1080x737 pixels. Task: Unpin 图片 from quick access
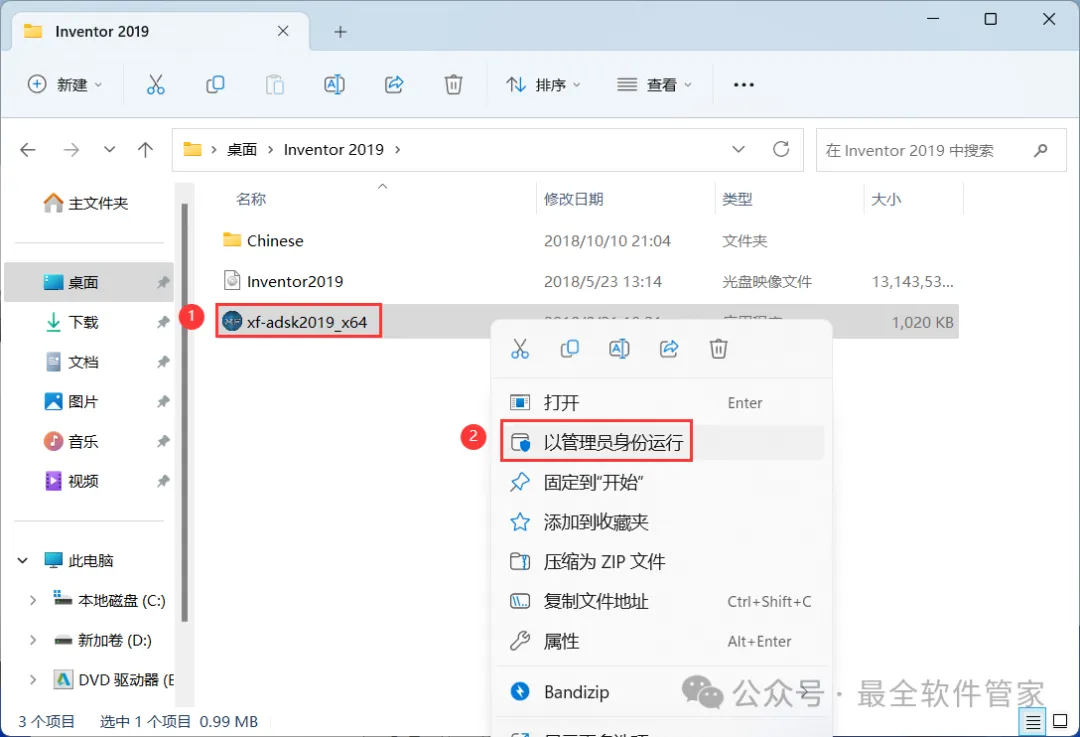163,402
